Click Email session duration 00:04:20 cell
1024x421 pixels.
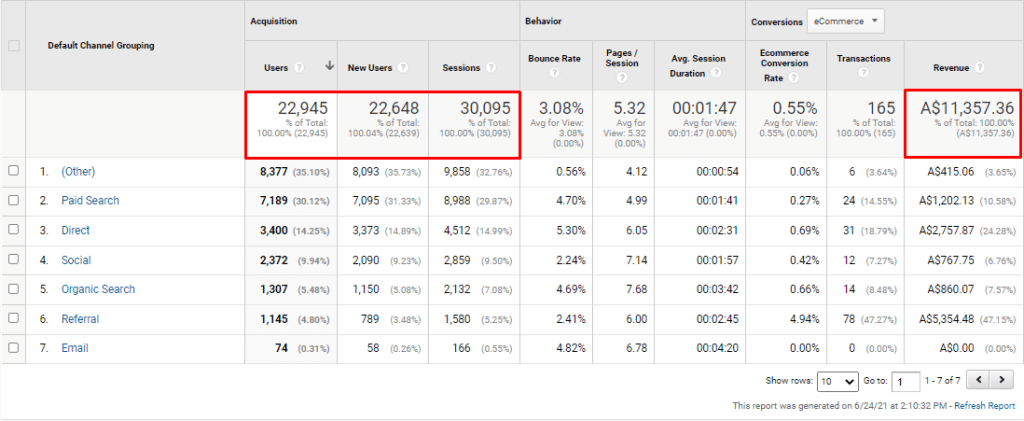716,349
